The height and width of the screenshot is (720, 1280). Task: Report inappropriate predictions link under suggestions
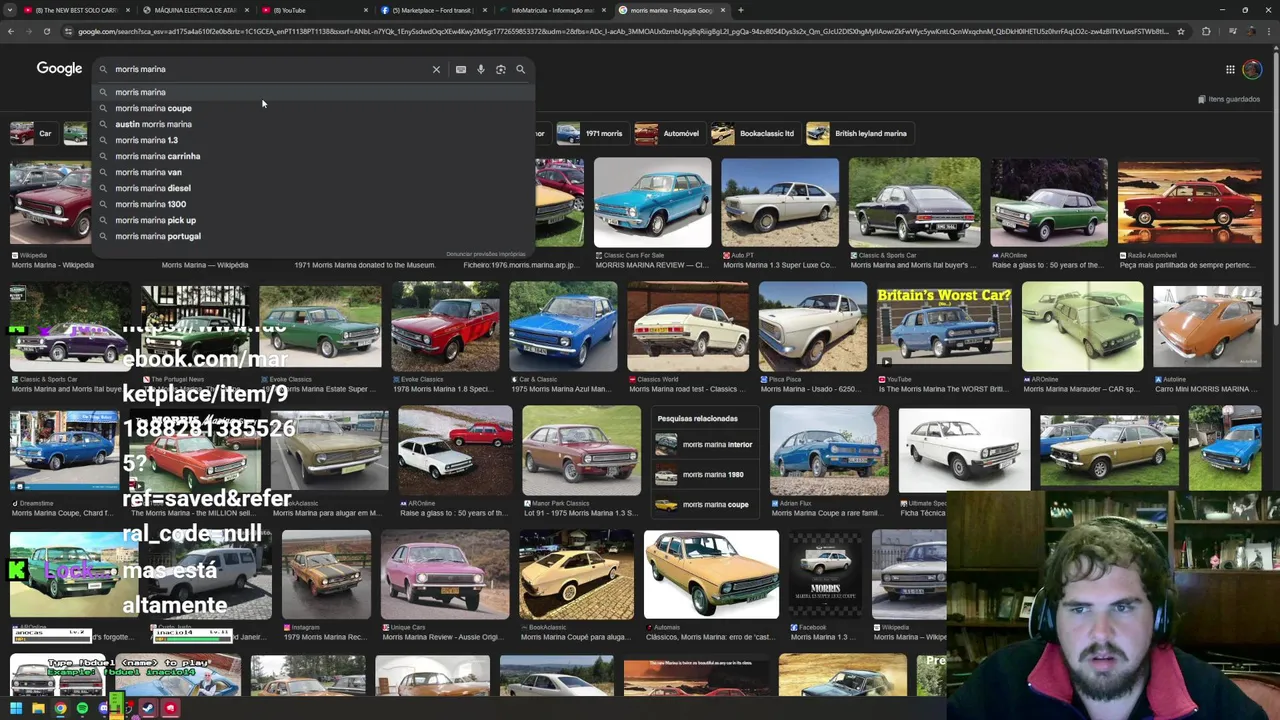click(486, 254)
